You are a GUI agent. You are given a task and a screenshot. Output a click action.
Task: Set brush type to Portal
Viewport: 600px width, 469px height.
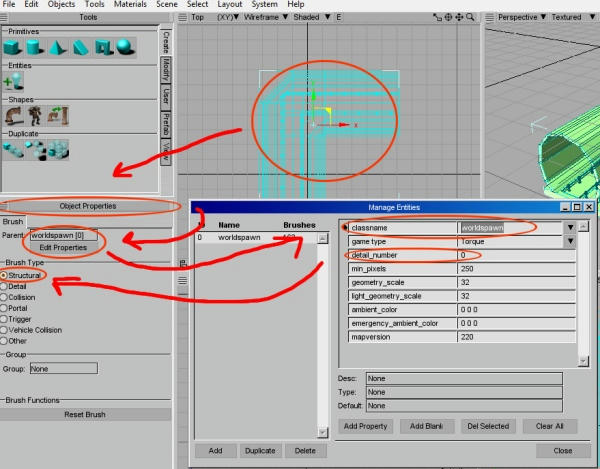(x=6, y=308)
